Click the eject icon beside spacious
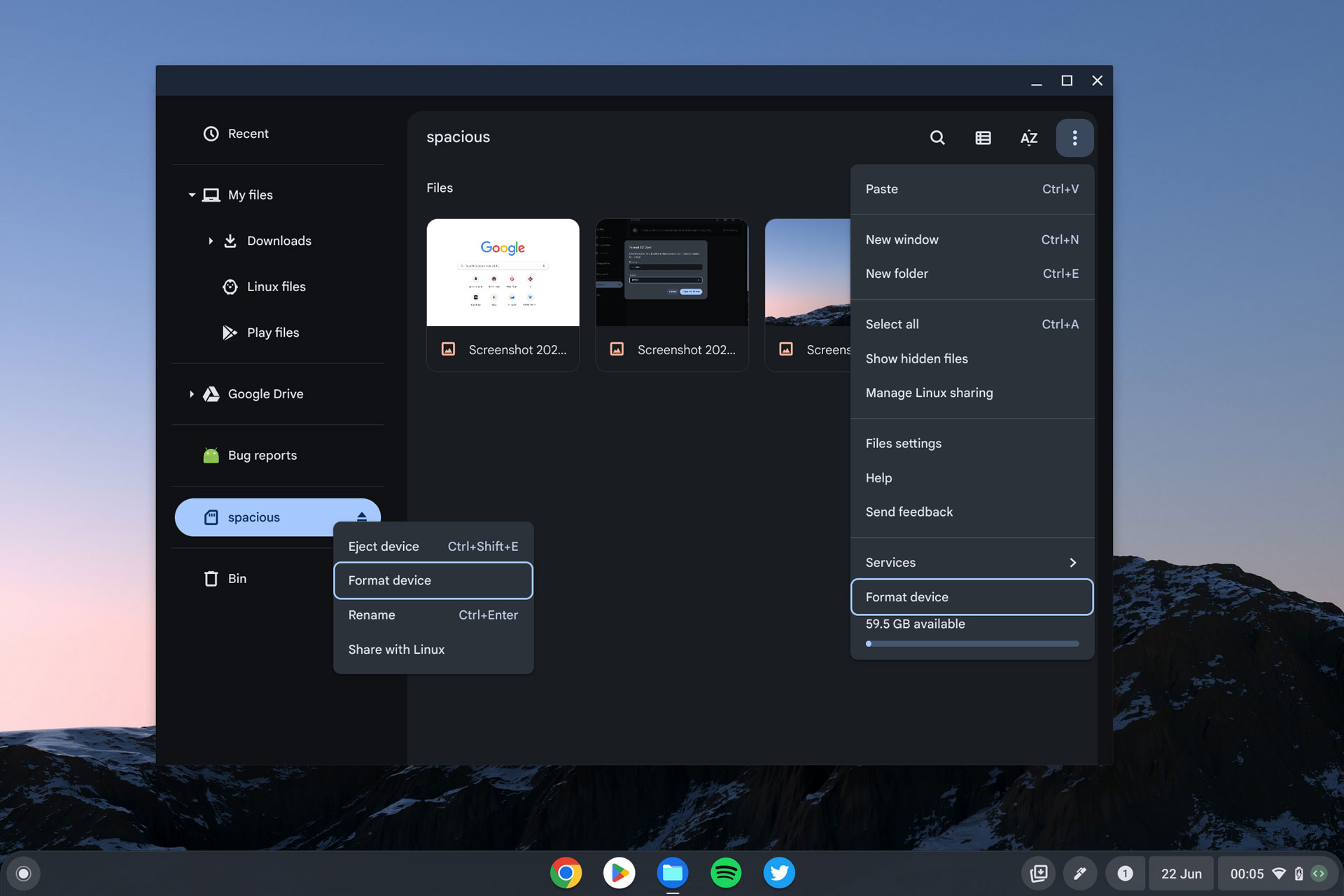 361,517
